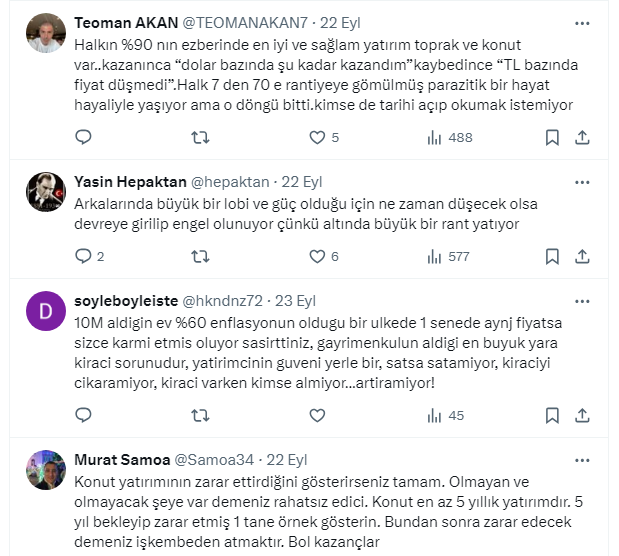Like Yasin Hepaktan's tweet with 6 likes
This screenshot has width=619, height=556.
point(318,257)
